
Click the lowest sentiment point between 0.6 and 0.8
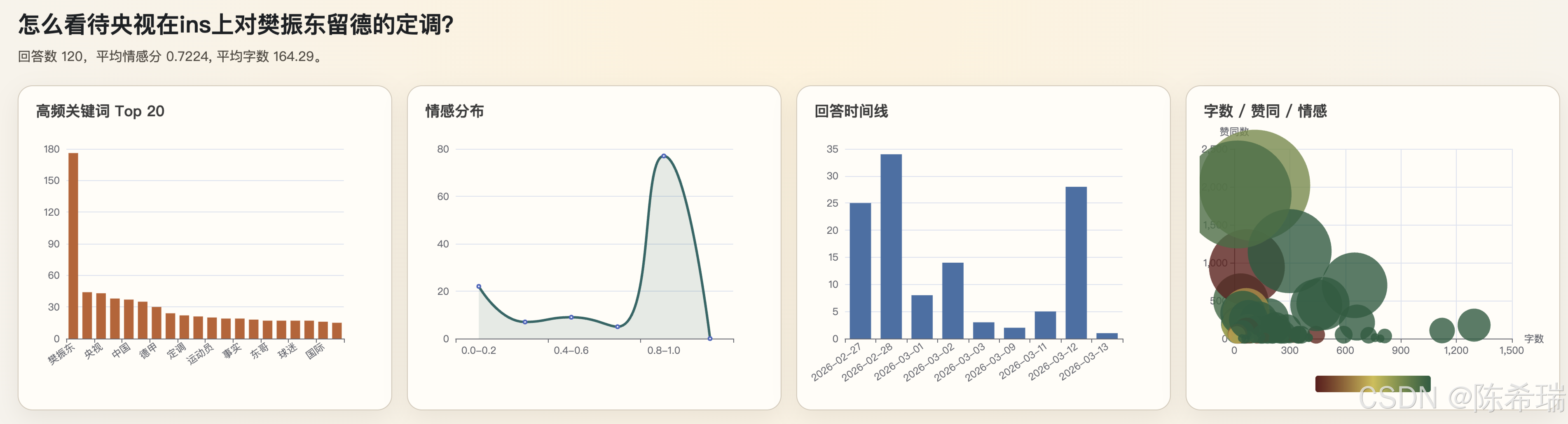point(617,327)
